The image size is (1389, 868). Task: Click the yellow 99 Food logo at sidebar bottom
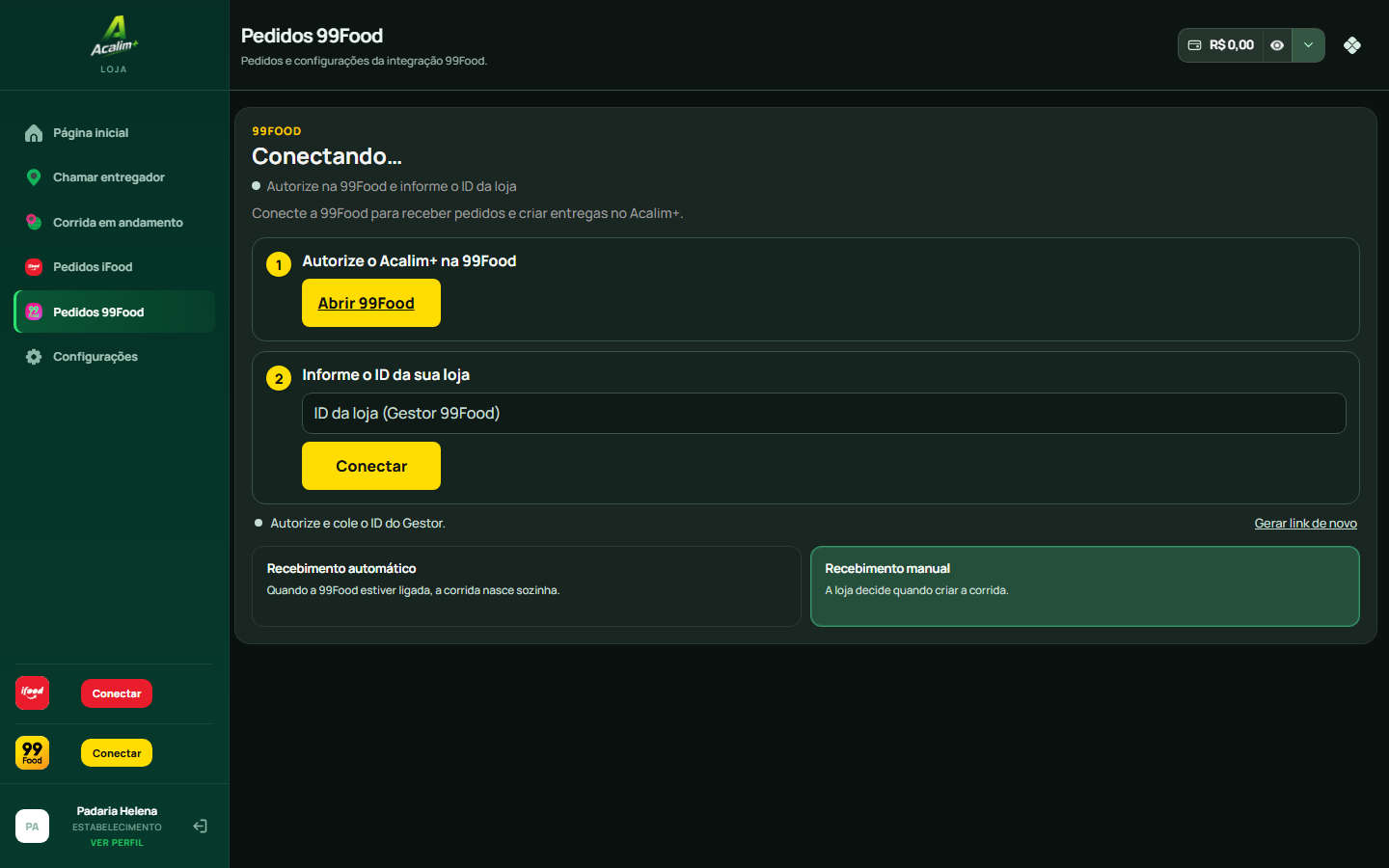[x=33, y=752]
